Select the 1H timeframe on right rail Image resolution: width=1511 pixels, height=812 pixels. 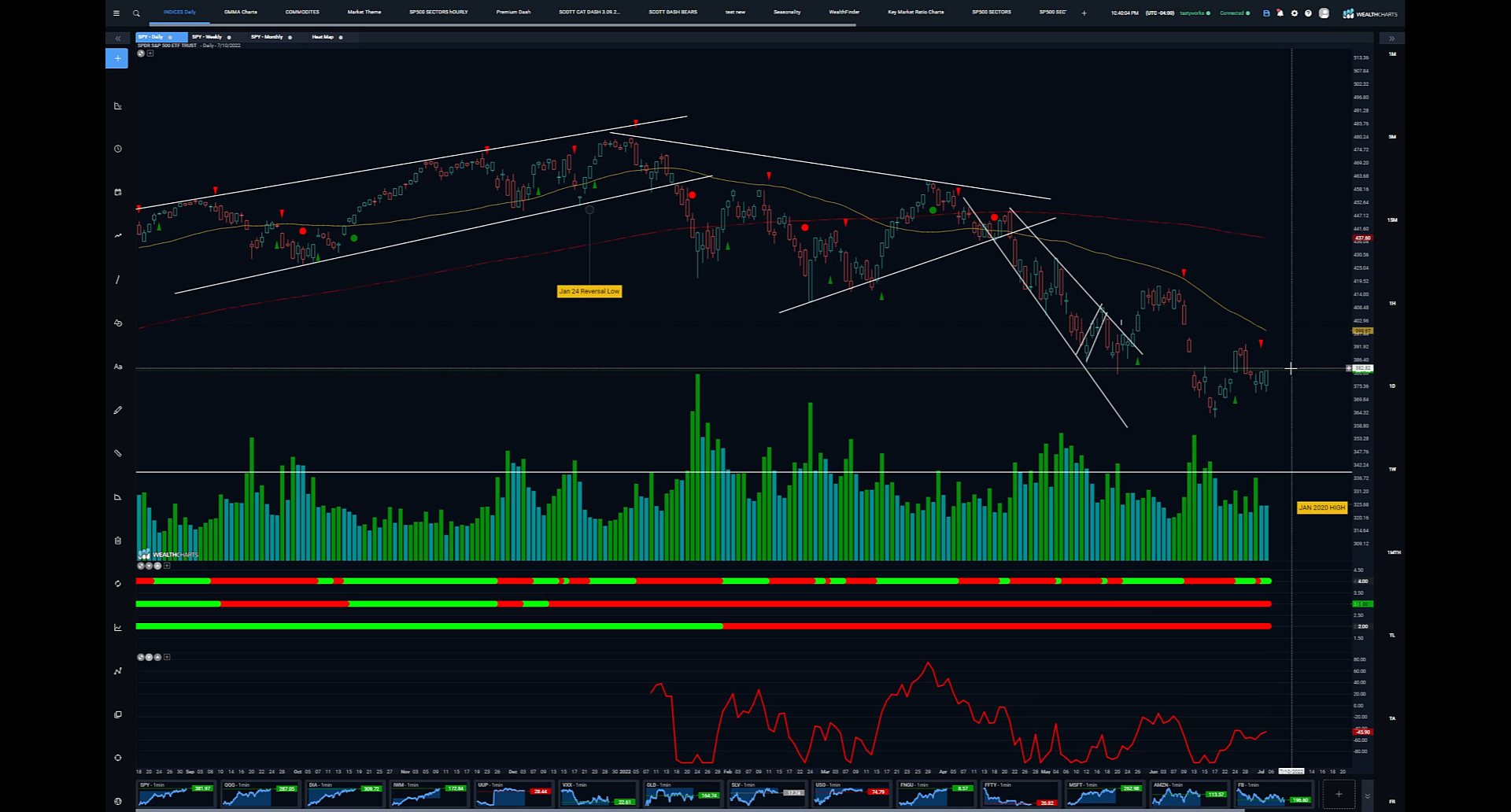tap(1392, 303)
